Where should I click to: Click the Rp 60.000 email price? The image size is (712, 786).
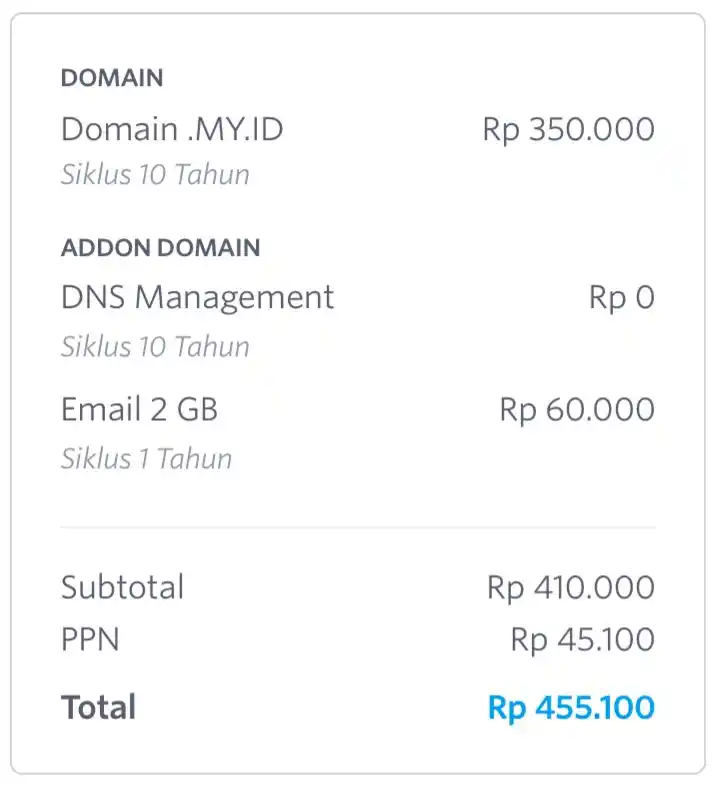[577, 410]
